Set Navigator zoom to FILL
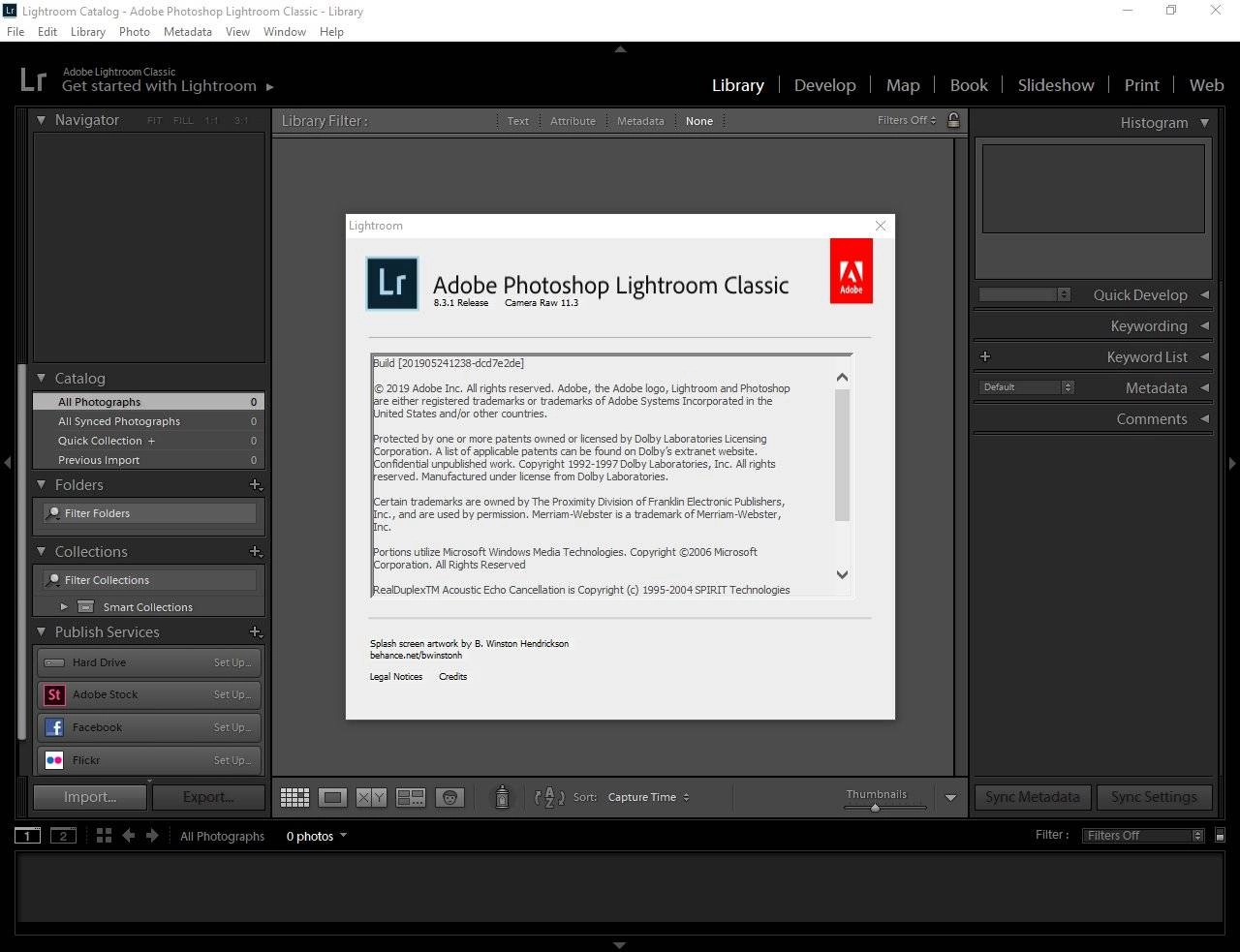 (x=183, y=121)
